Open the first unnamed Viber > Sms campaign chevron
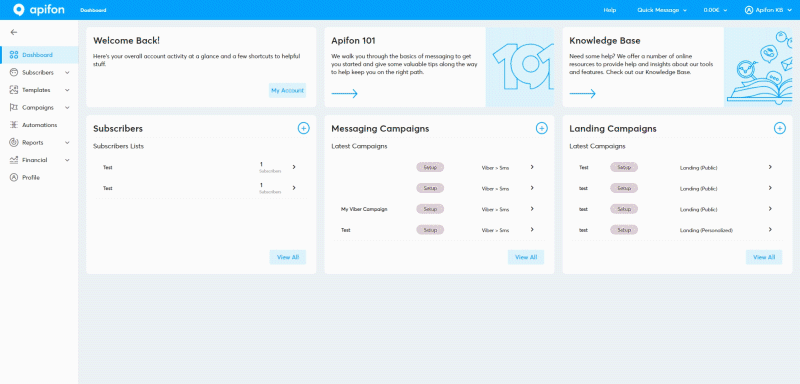Viewport: 800px width, 384px height. [532, 167]
